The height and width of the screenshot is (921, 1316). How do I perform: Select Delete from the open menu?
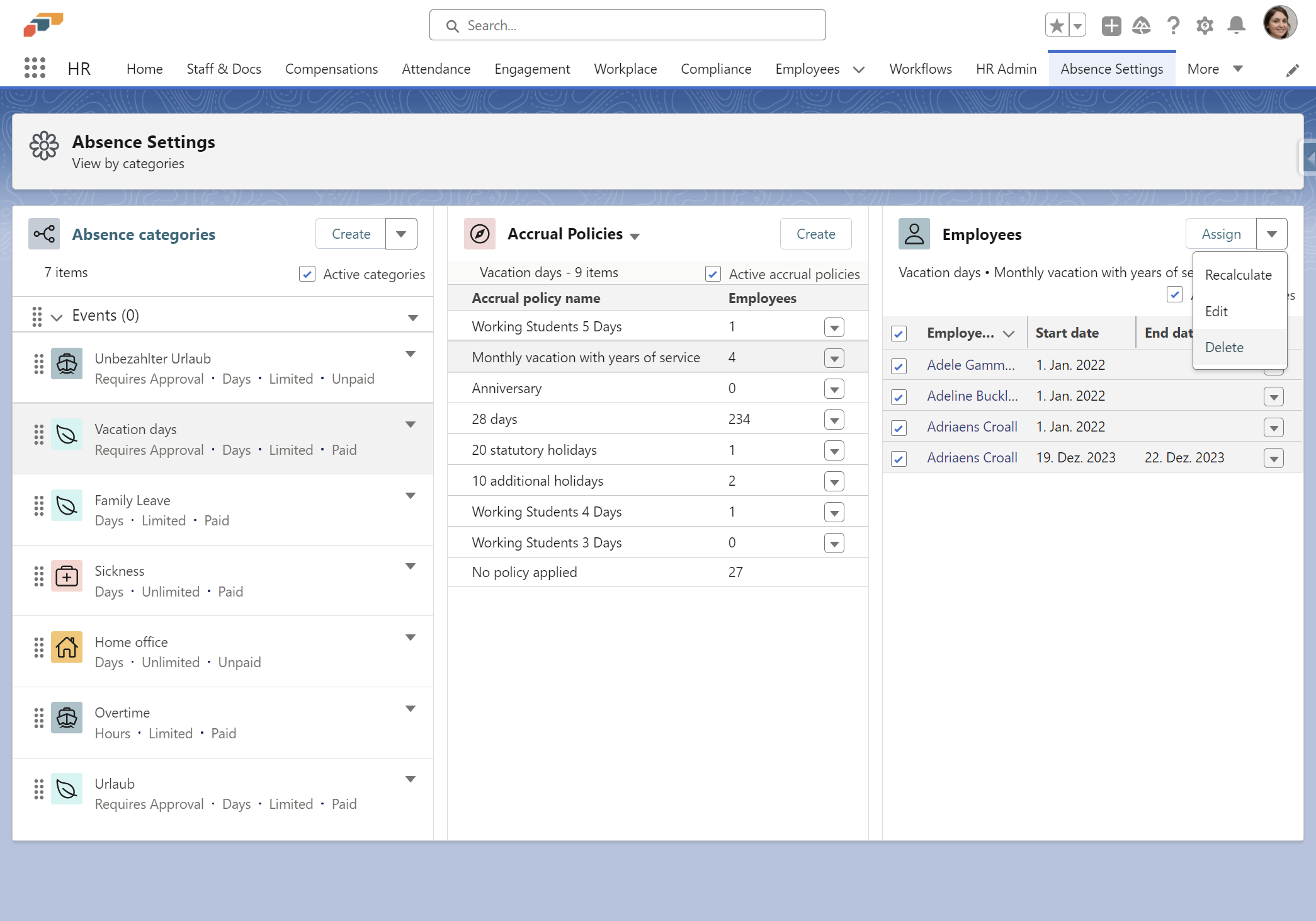[x=1223, y=347]
